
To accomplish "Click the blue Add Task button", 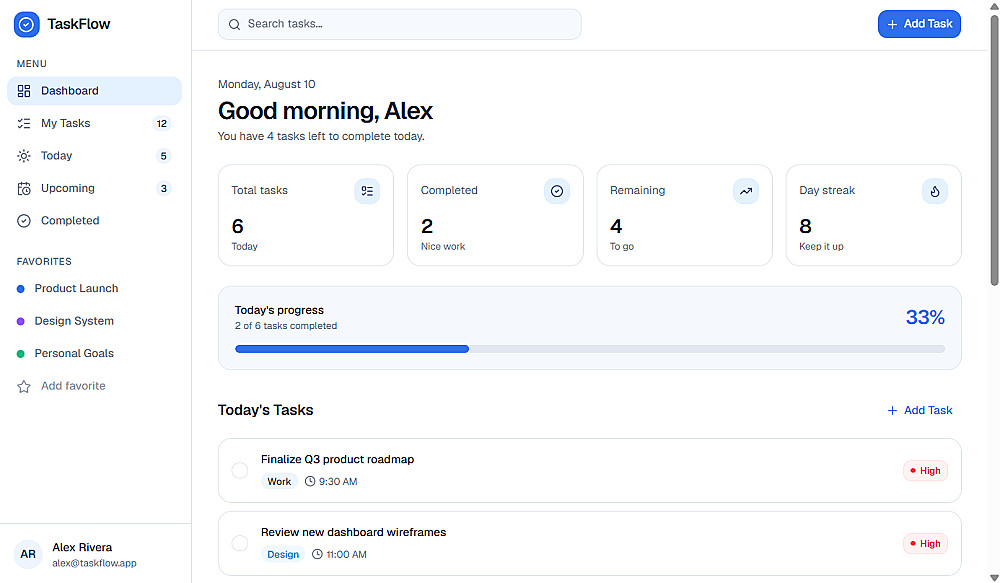I will 919,24.
